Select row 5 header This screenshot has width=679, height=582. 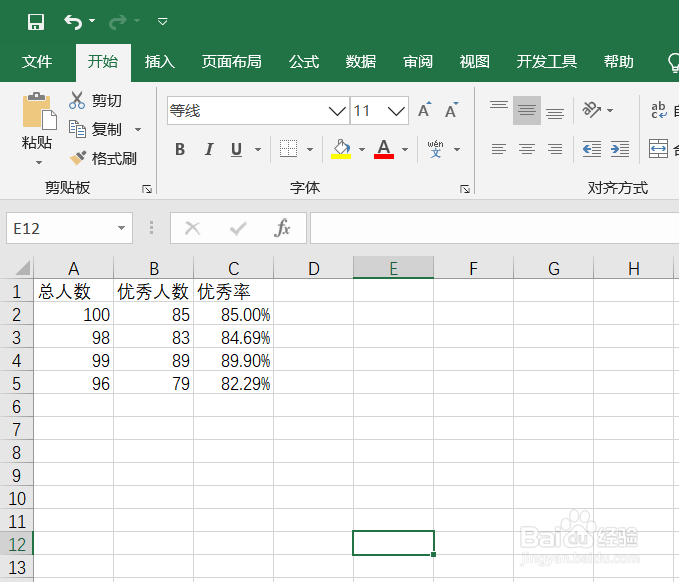(x=16, y=383)
